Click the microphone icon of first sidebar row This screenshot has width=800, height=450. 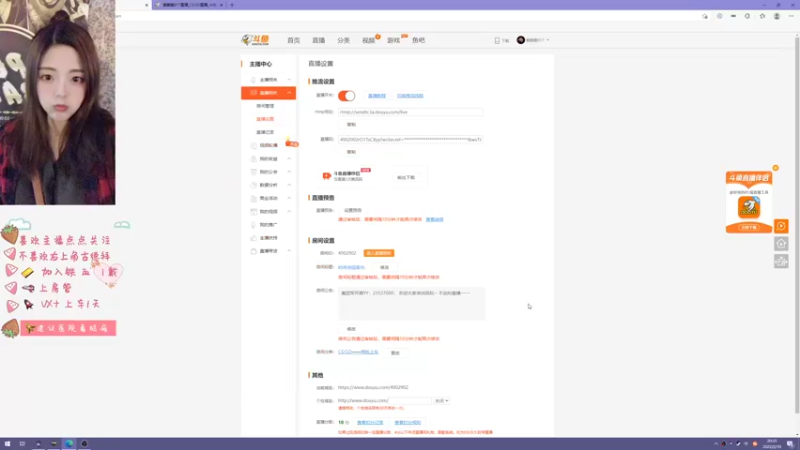(253, 80)
